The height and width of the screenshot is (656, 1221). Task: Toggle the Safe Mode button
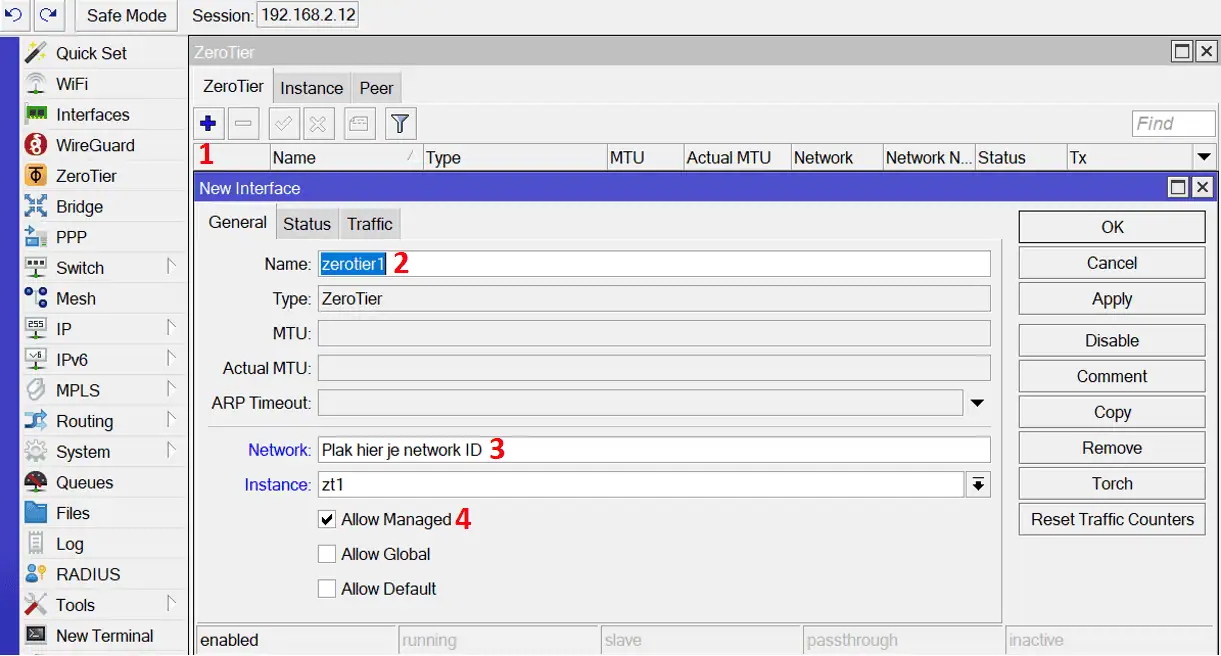tap(126, 16)
